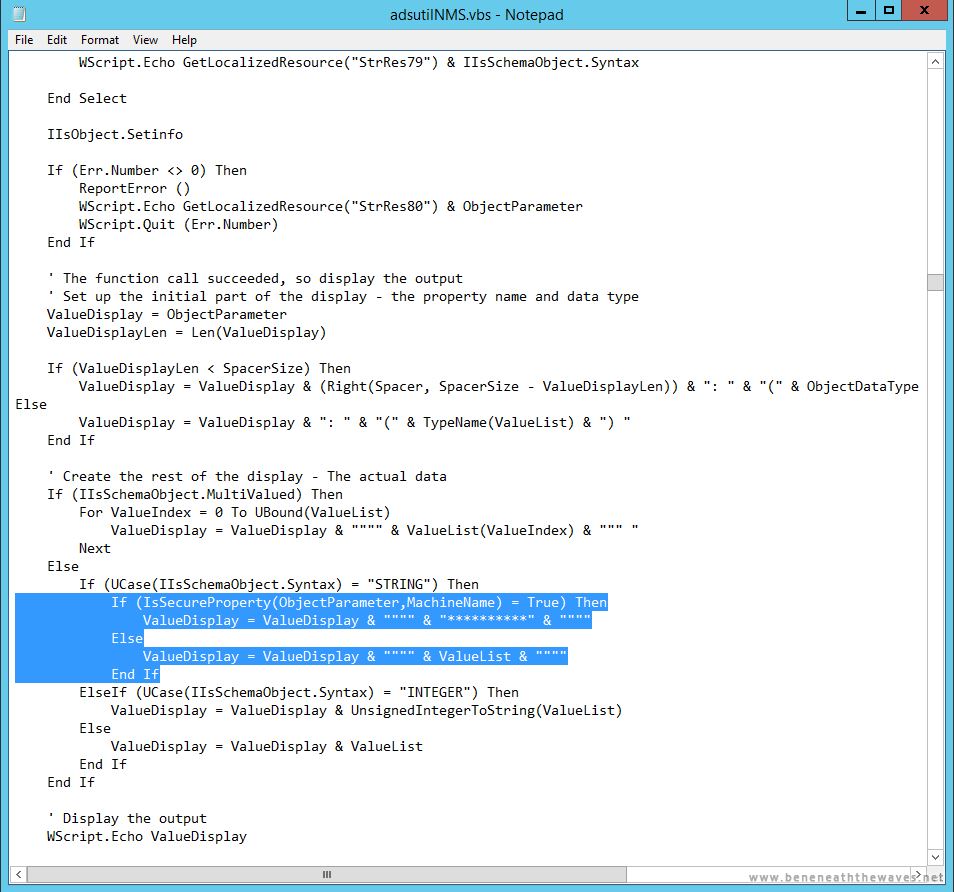Close the adsutilNMS.vbs Notepad window
954x892 pixels.
coord(924,11)
